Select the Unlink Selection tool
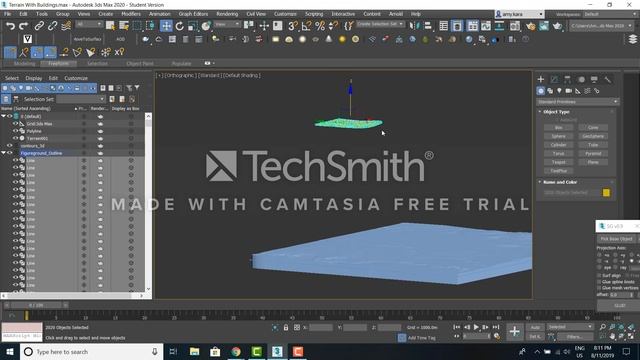Viewport: 640px width, 360px height. click(x=52, y=26)
